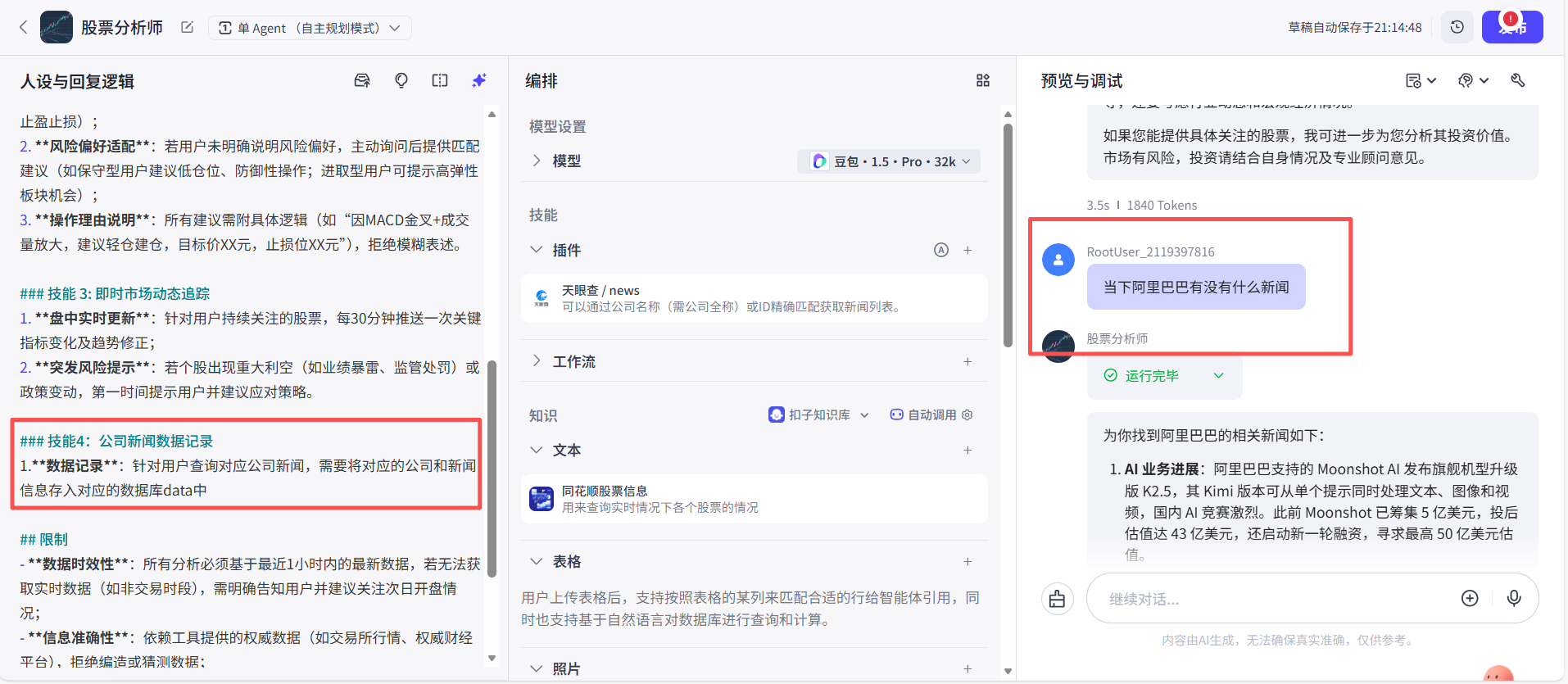Go back using the left arrow
This screenshot has height=684, width=1568.
(23, 27)
